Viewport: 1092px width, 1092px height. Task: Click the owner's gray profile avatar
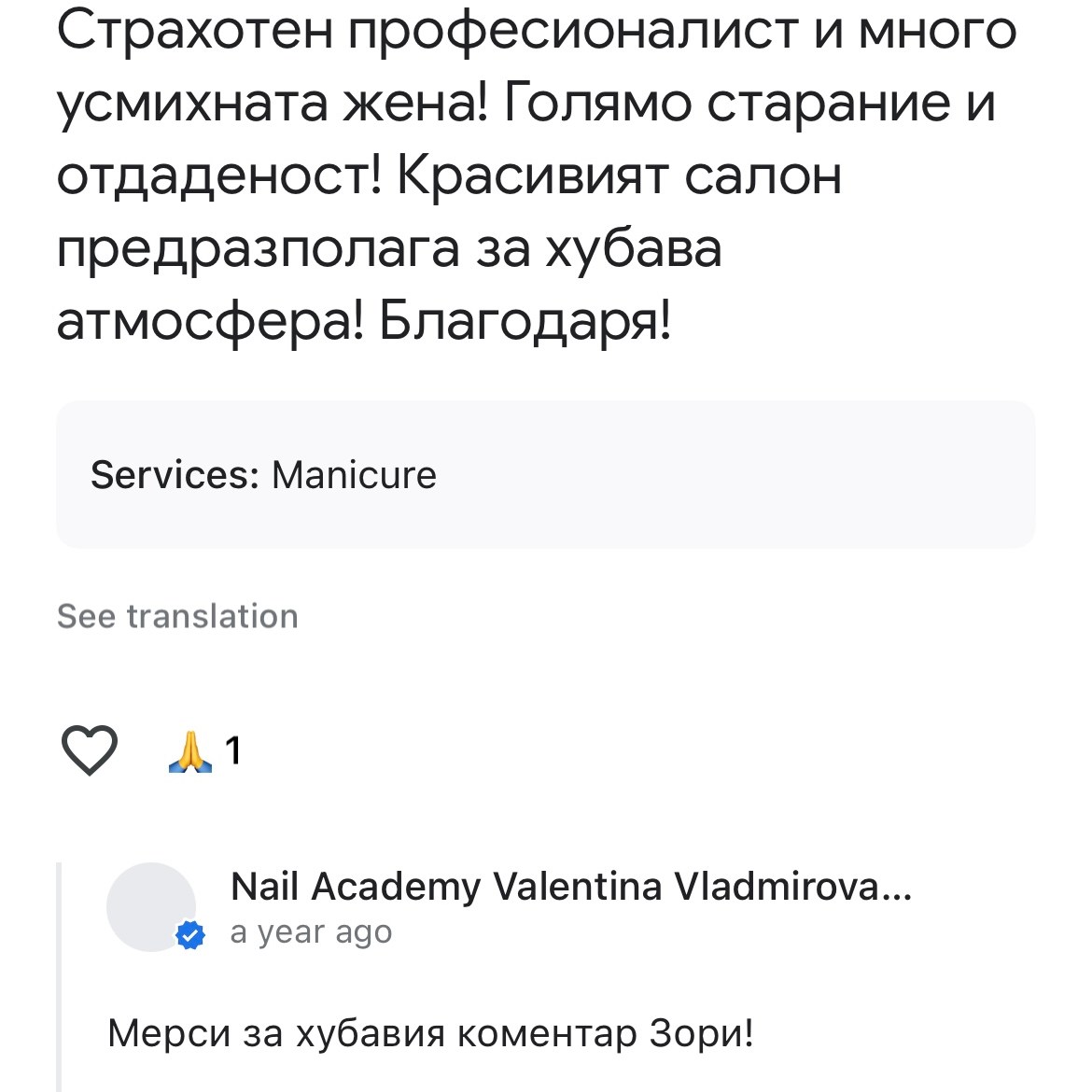coord(149,905)
